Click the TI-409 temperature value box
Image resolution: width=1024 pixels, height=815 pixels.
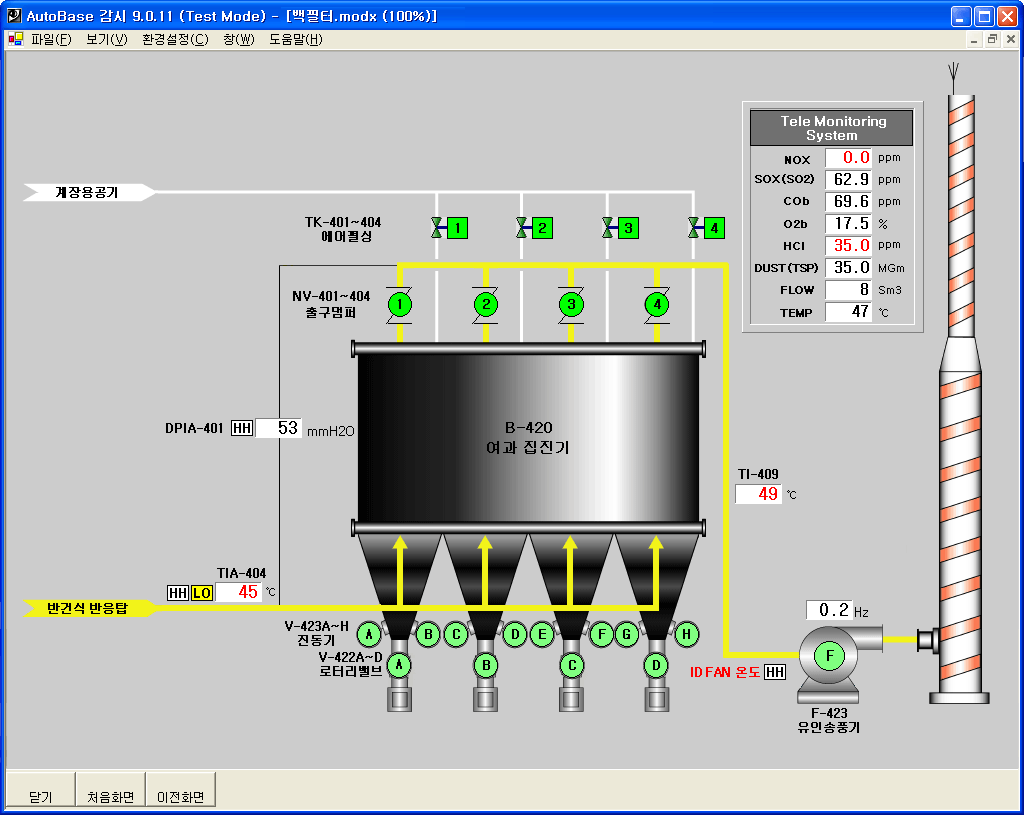click(x=759, y=494)
